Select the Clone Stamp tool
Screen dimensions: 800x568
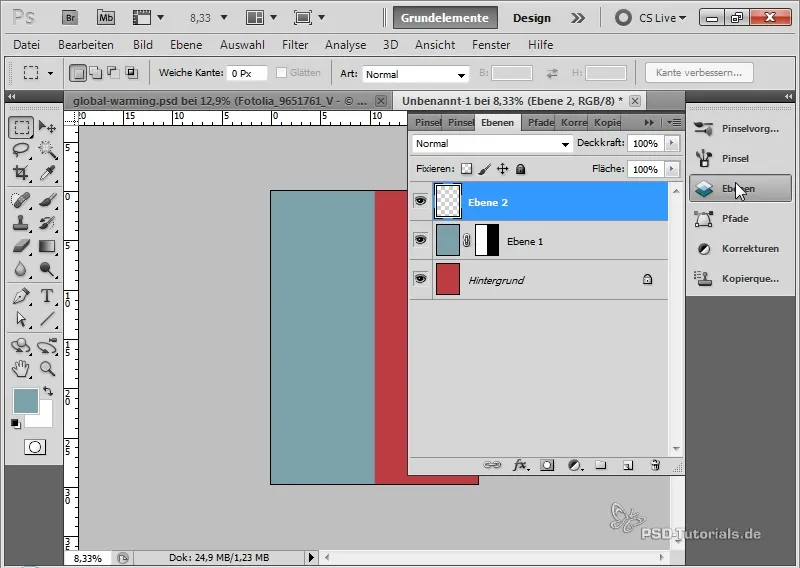(21, 223)
